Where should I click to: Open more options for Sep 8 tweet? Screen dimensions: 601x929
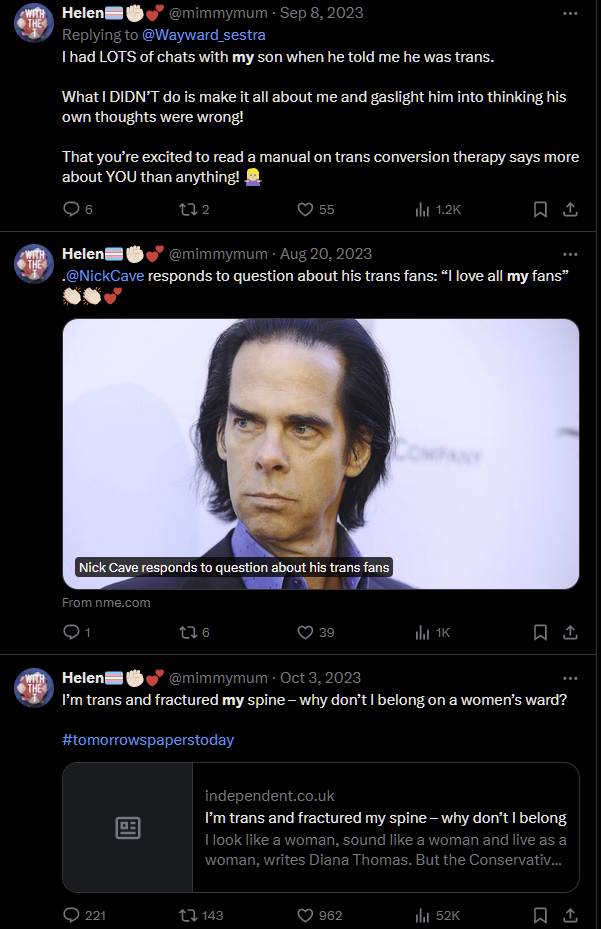(x=570, y=13)
